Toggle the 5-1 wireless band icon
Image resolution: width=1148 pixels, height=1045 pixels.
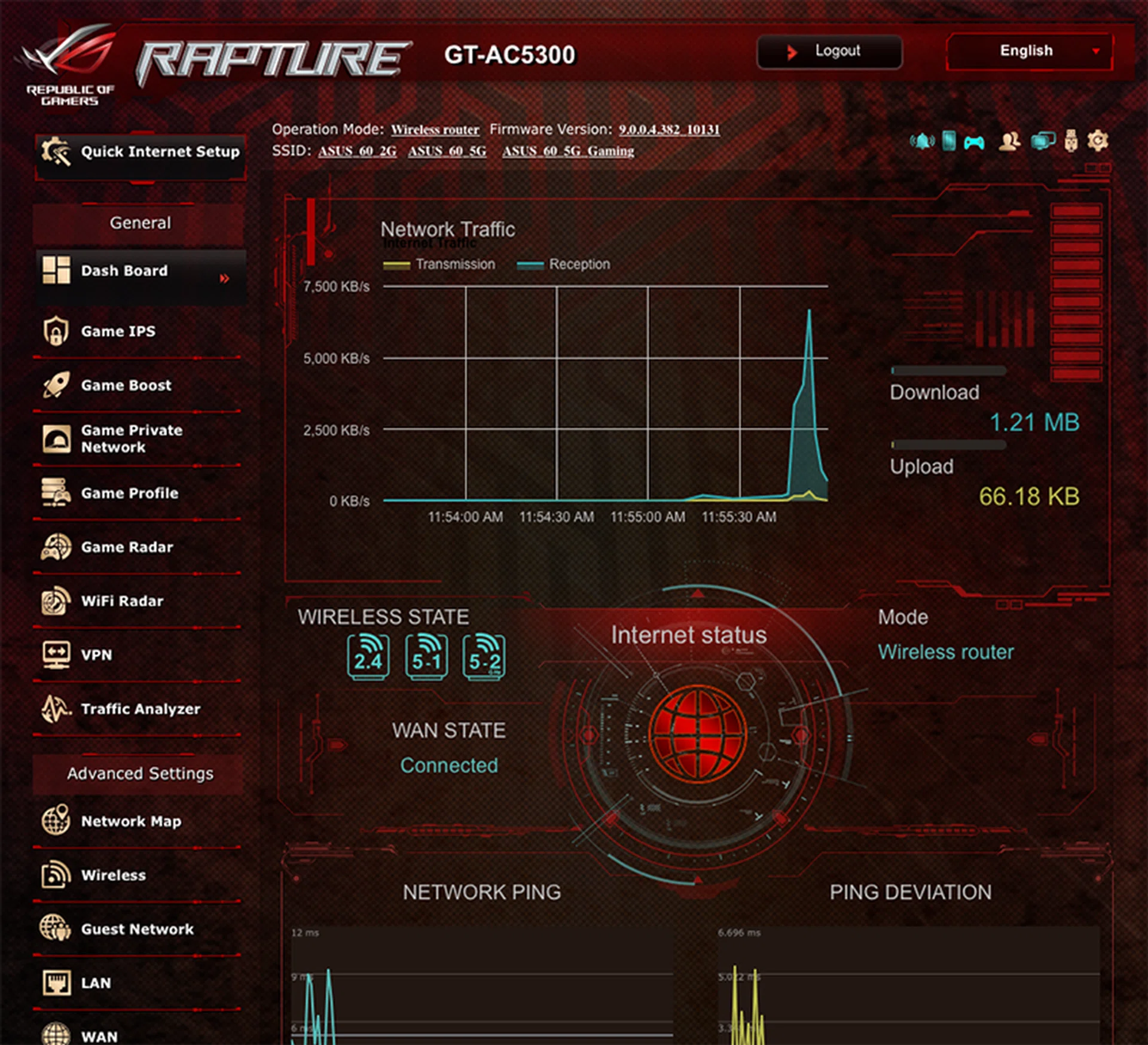426,657
